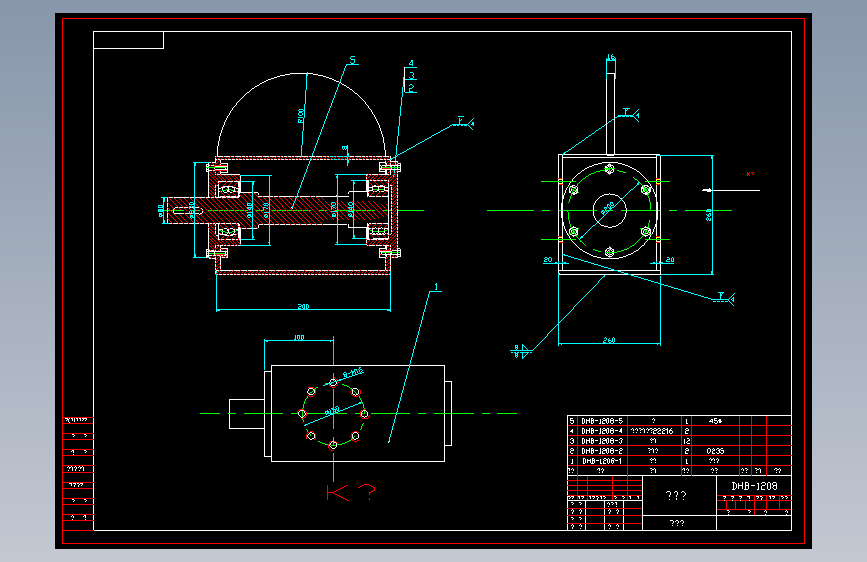
Task: Click part number DHB-1208-4 in parts list
Action: pos(602,431)
